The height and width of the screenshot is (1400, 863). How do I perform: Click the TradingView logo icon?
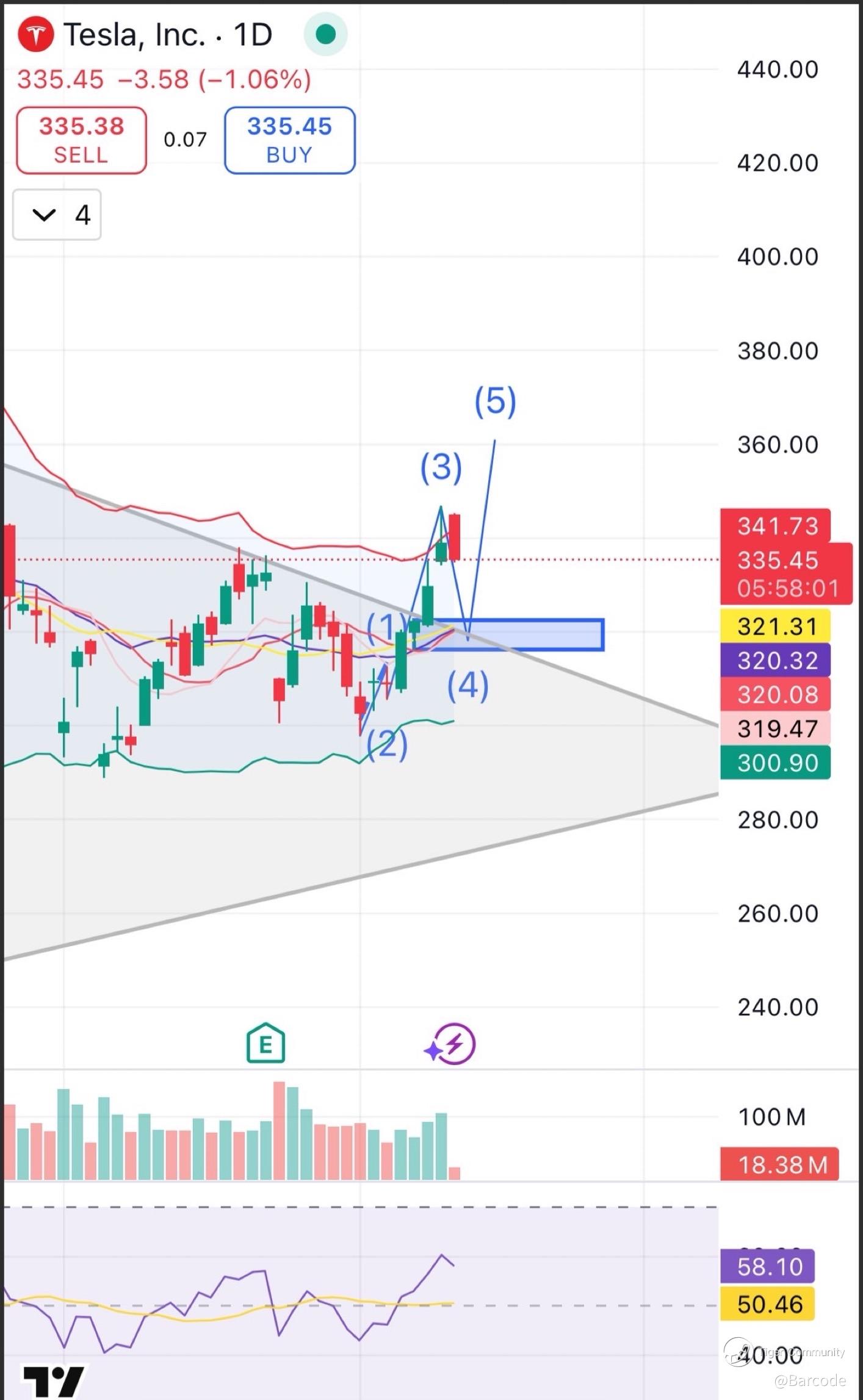[54, 1381]
